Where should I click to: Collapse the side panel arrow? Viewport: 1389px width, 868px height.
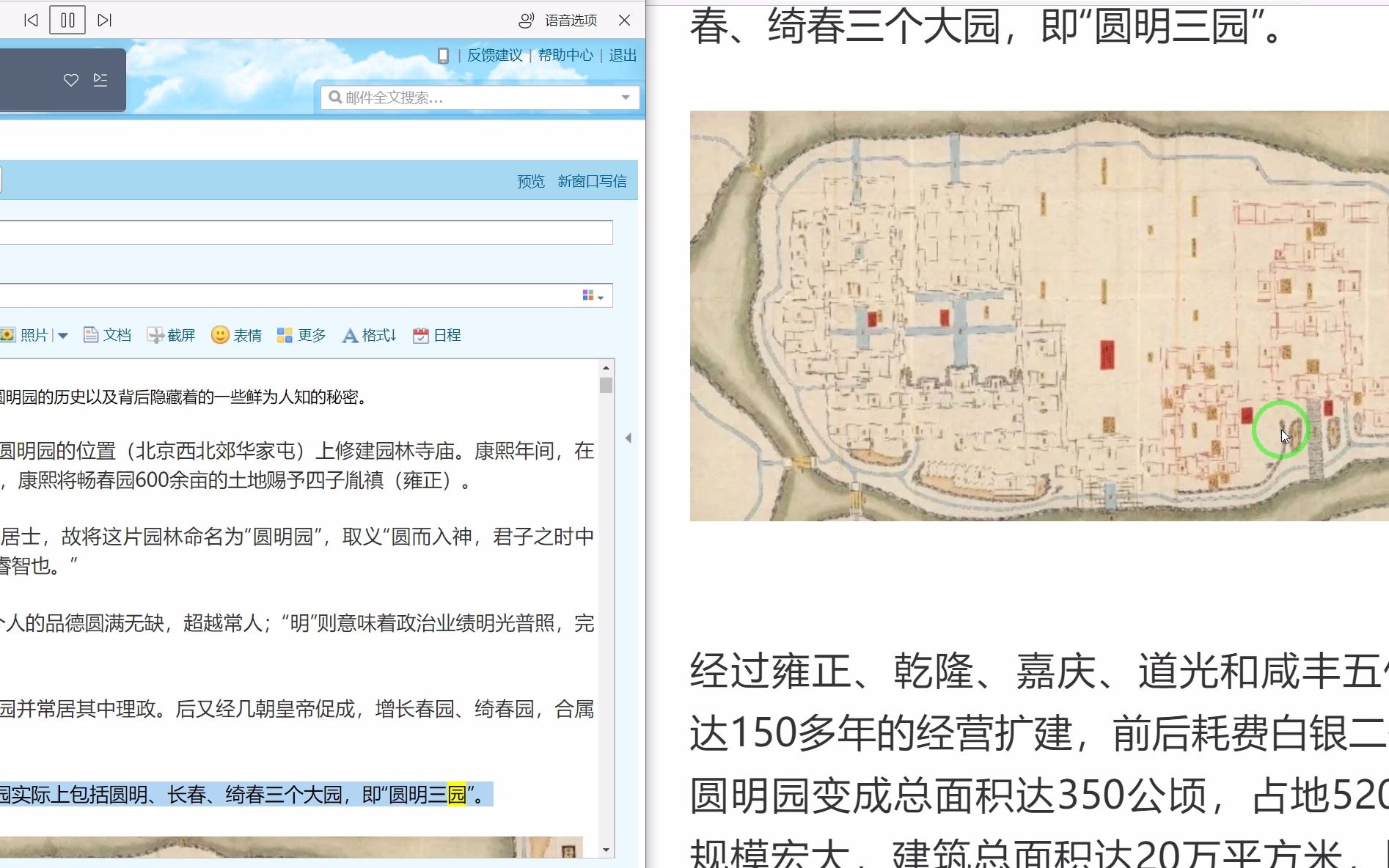[628, 438]
